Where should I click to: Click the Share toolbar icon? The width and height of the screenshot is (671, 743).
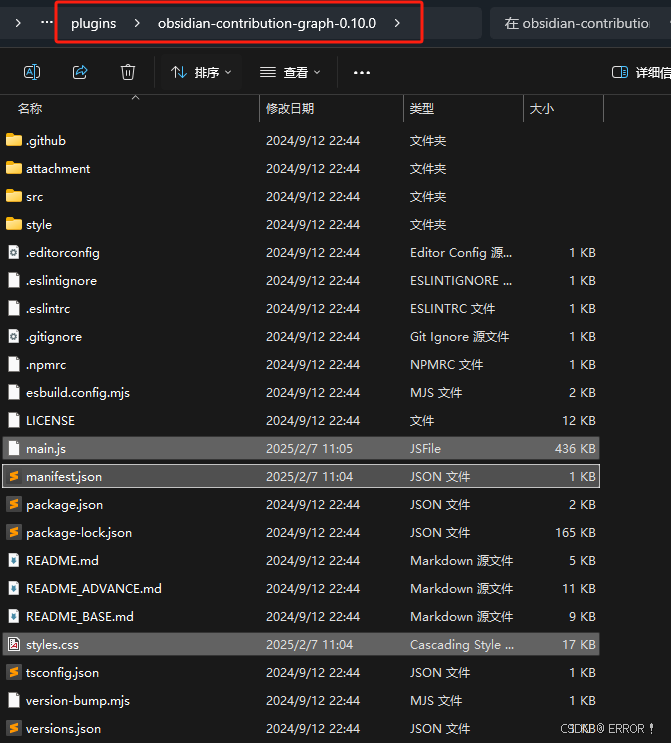coord(80,72)
